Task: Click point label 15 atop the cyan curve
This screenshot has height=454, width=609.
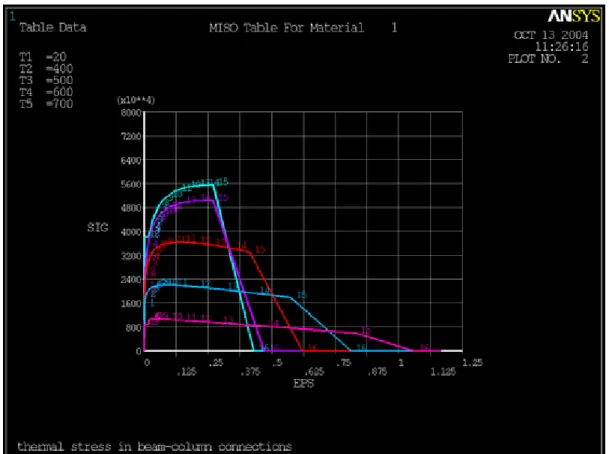Action: tap(223, 181)
